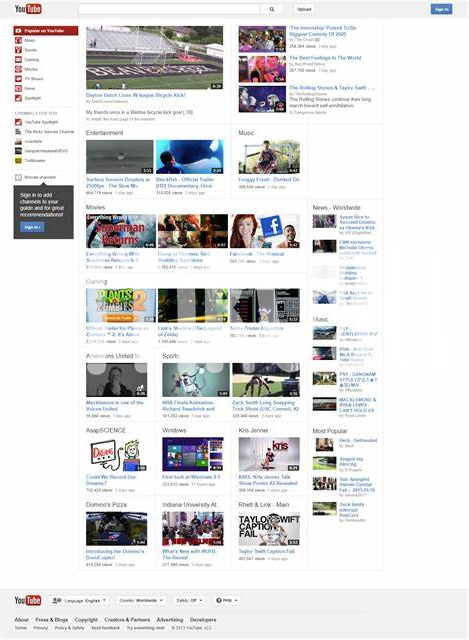Open the NBA Finals Animation video thumbnail
This screenshot has height=640, width=469.
tap(196, 380)
